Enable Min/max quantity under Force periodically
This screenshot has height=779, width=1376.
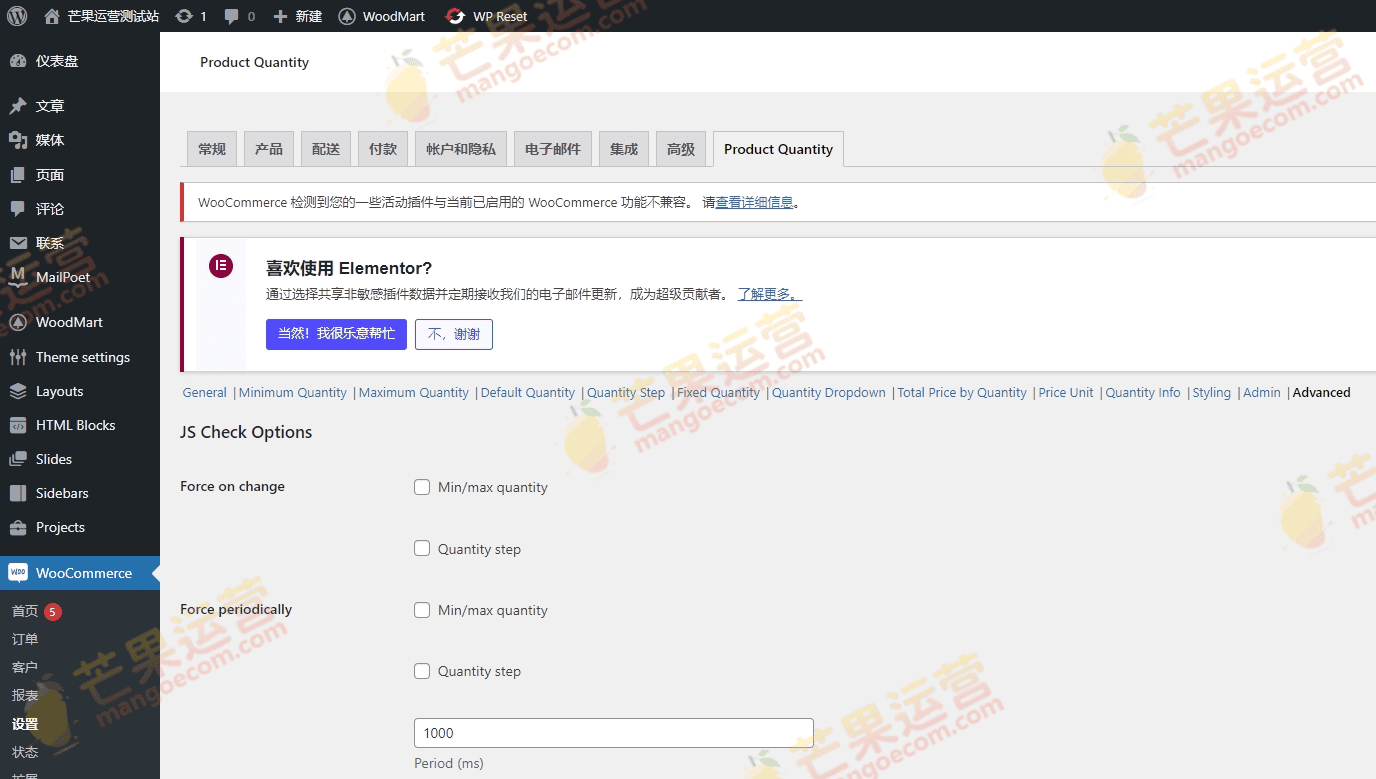(x=422, y=609)
